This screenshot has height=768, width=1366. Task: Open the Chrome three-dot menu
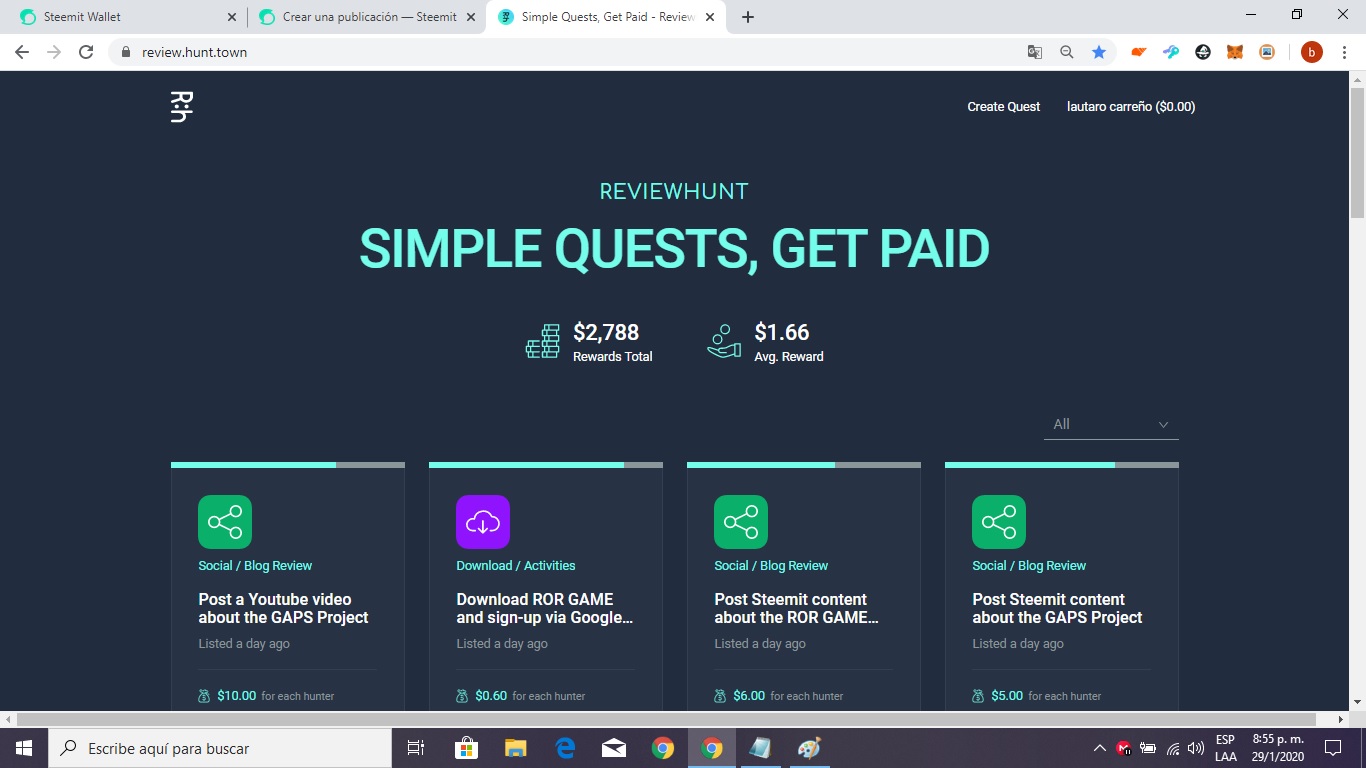(1344, 52)
